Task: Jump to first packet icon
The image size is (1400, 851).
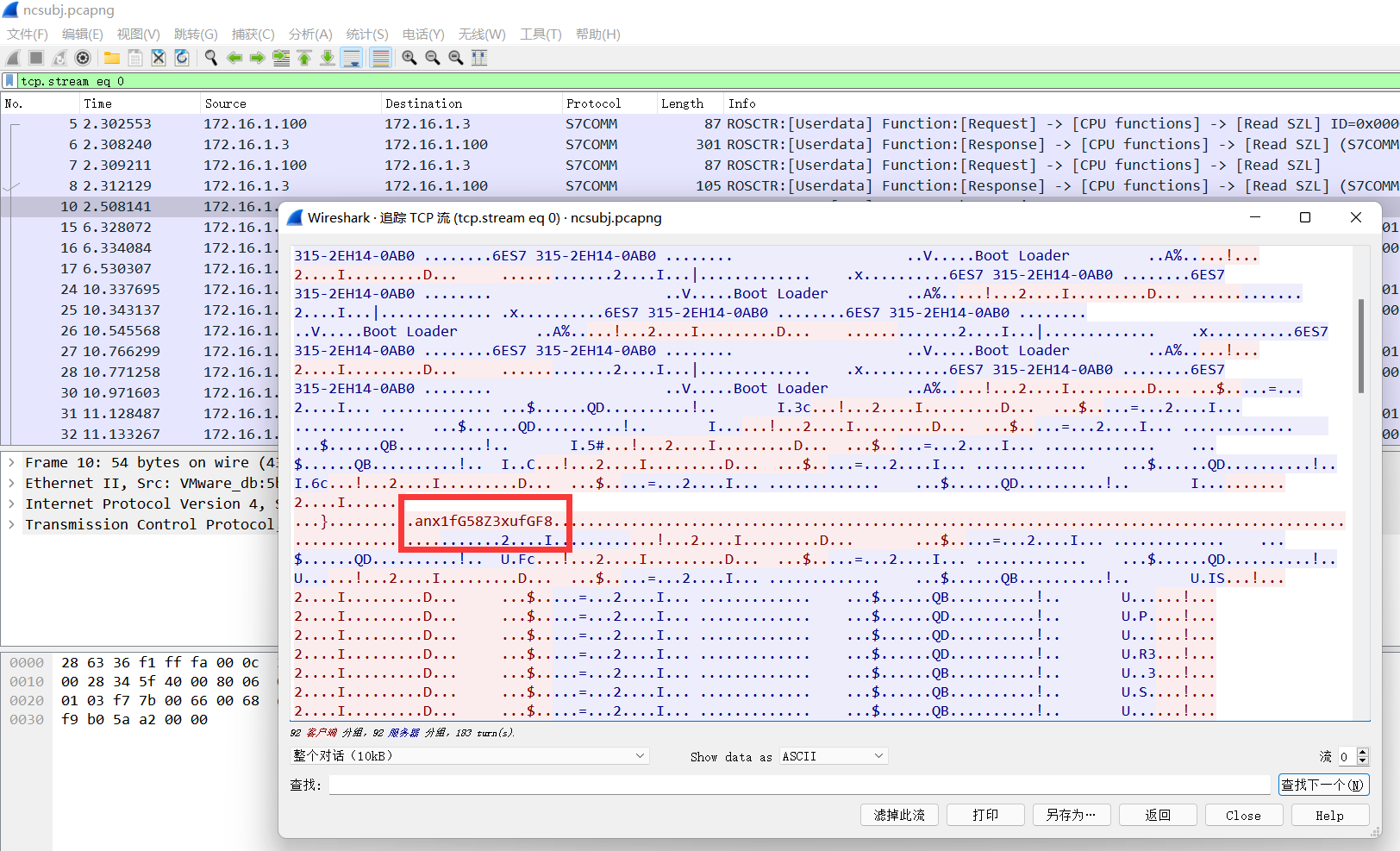Action: click(304, 58)
